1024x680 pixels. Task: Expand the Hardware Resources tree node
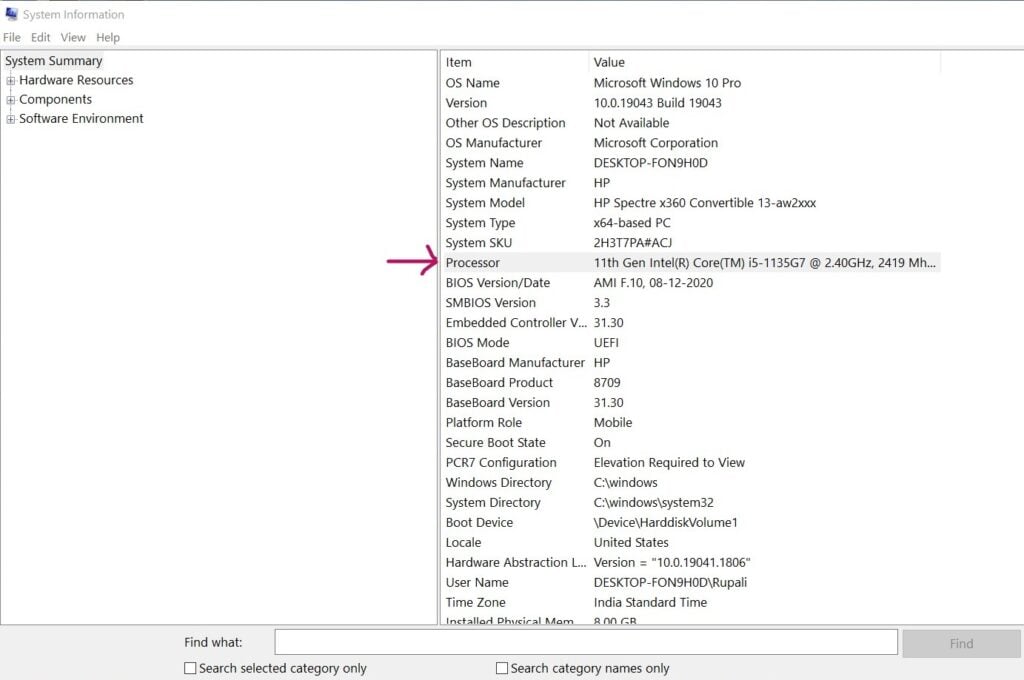point(10,80)
